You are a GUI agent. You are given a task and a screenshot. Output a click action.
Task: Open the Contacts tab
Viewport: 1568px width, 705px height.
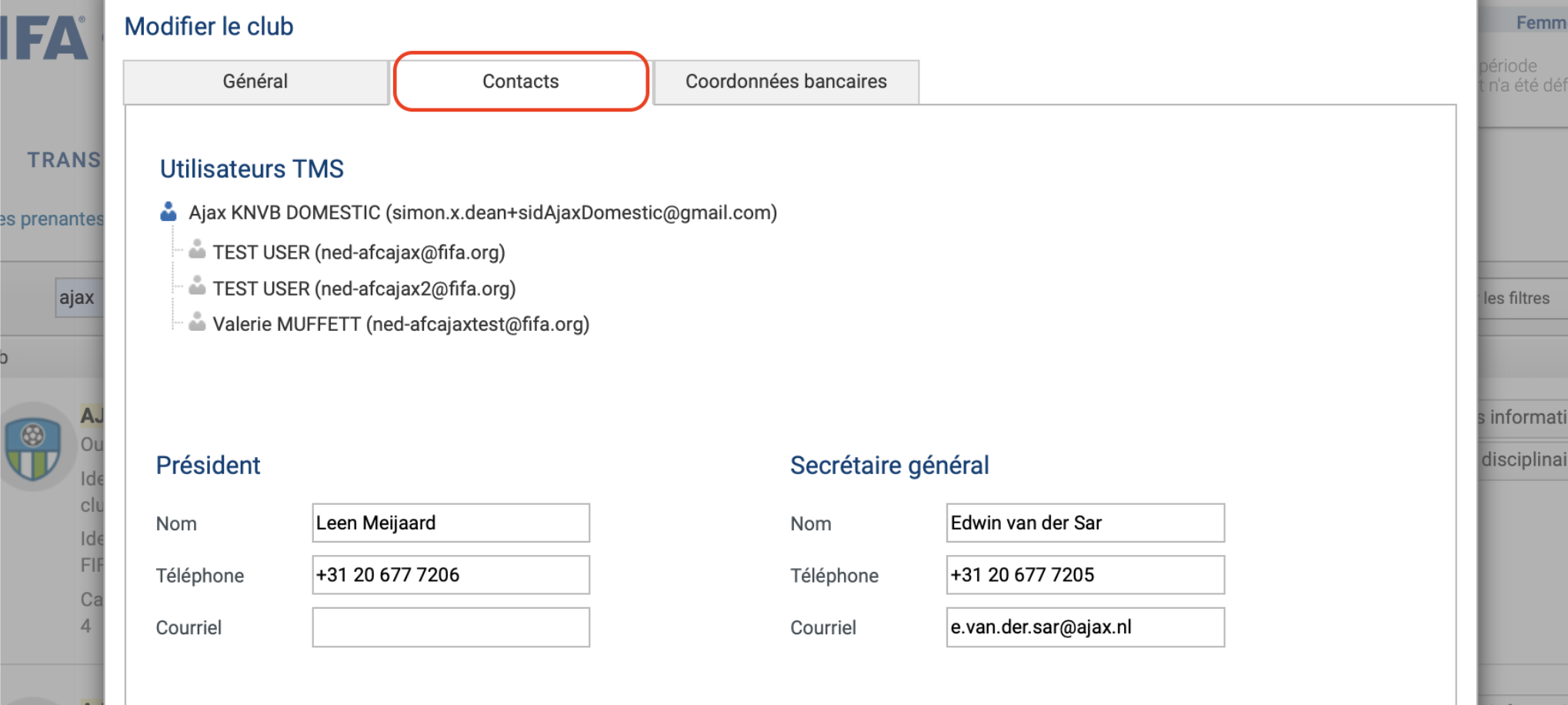(521, 82)
